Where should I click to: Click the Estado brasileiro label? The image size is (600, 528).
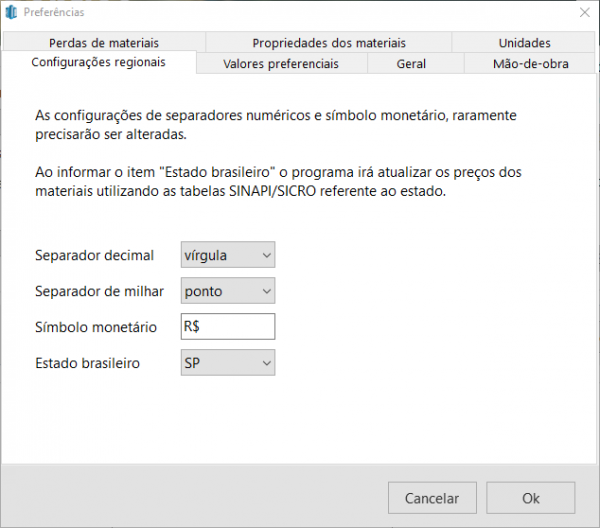click(x=87, y=363)
